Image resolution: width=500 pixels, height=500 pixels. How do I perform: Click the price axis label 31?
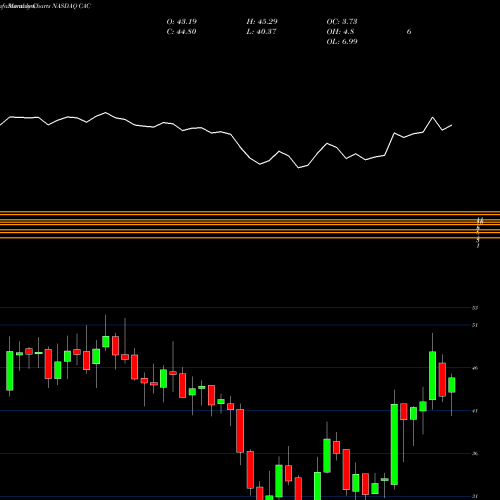point(475,496)
